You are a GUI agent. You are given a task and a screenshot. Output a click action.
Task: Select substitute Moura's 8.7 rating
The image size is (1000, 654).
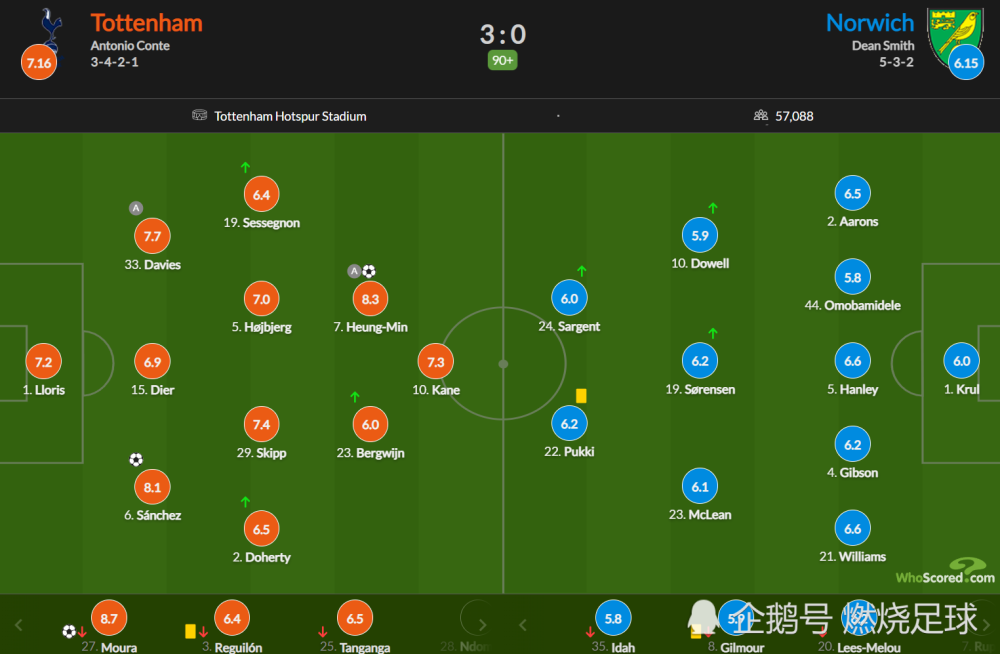(x=109, y=618)
